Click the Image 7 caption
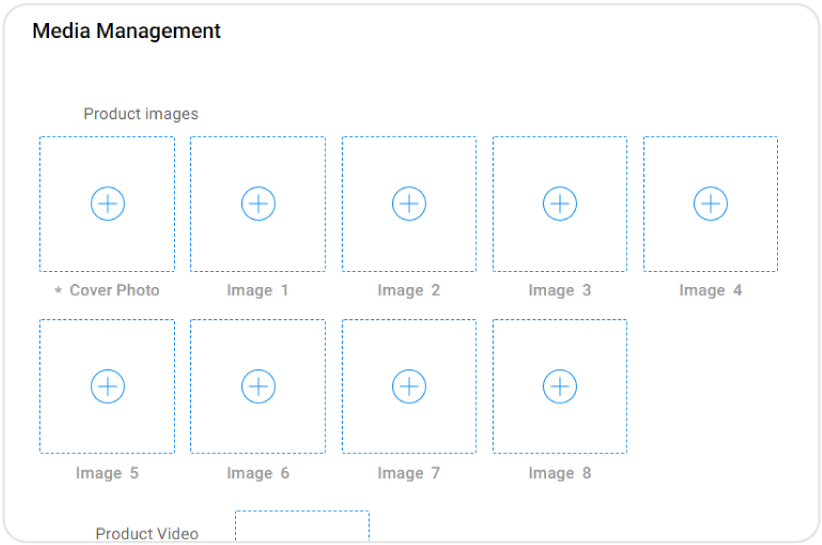The width and height of the screenshot is (822, 545). click(x=408, y=473)
